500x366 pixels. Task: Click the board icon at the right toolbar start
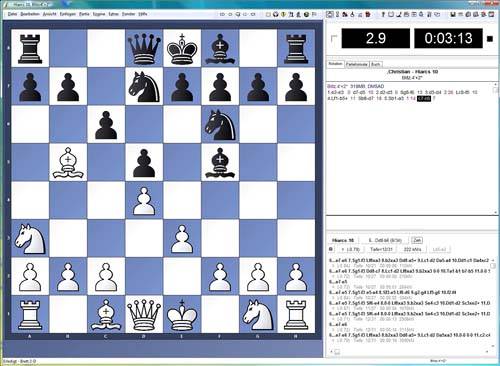330,14
